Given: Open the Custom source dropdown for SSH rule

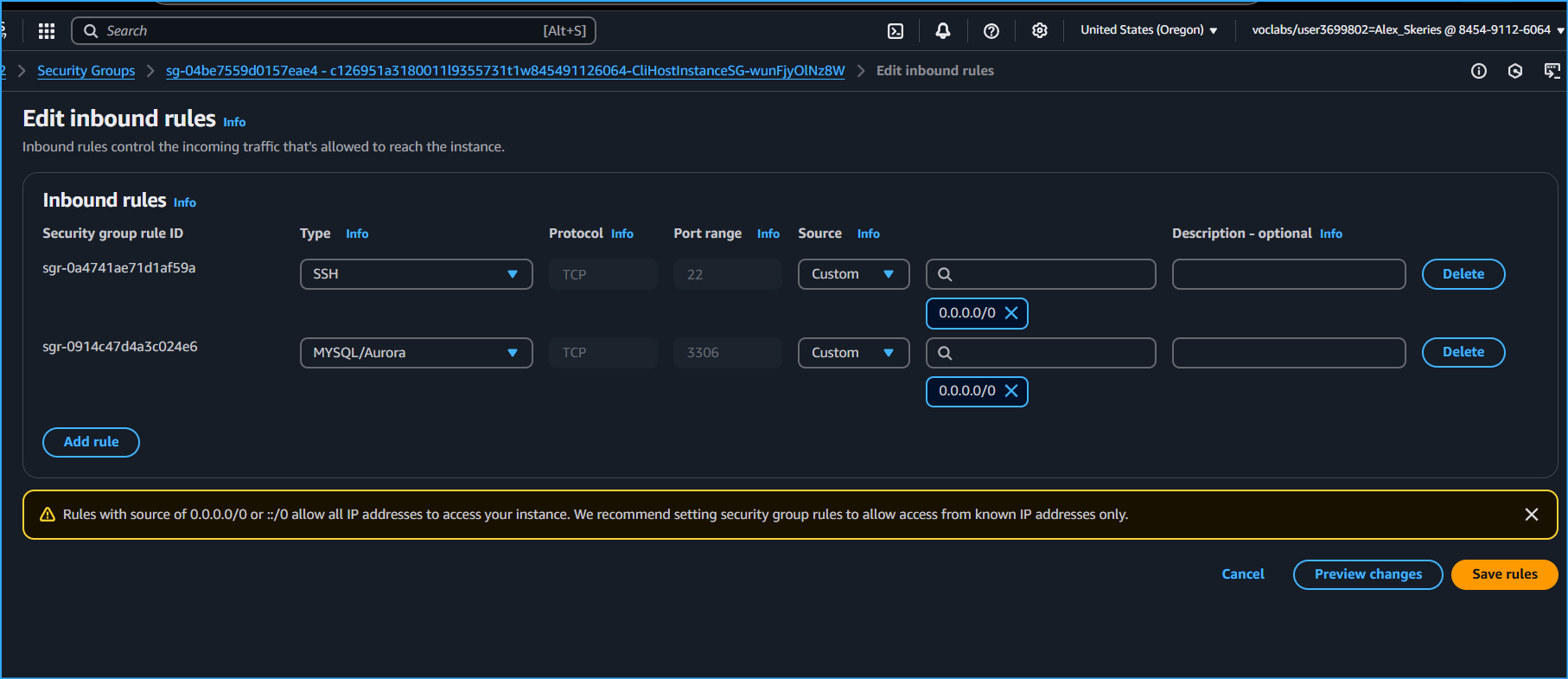Looking at the screenshot, I should click(x=854, y=274).
